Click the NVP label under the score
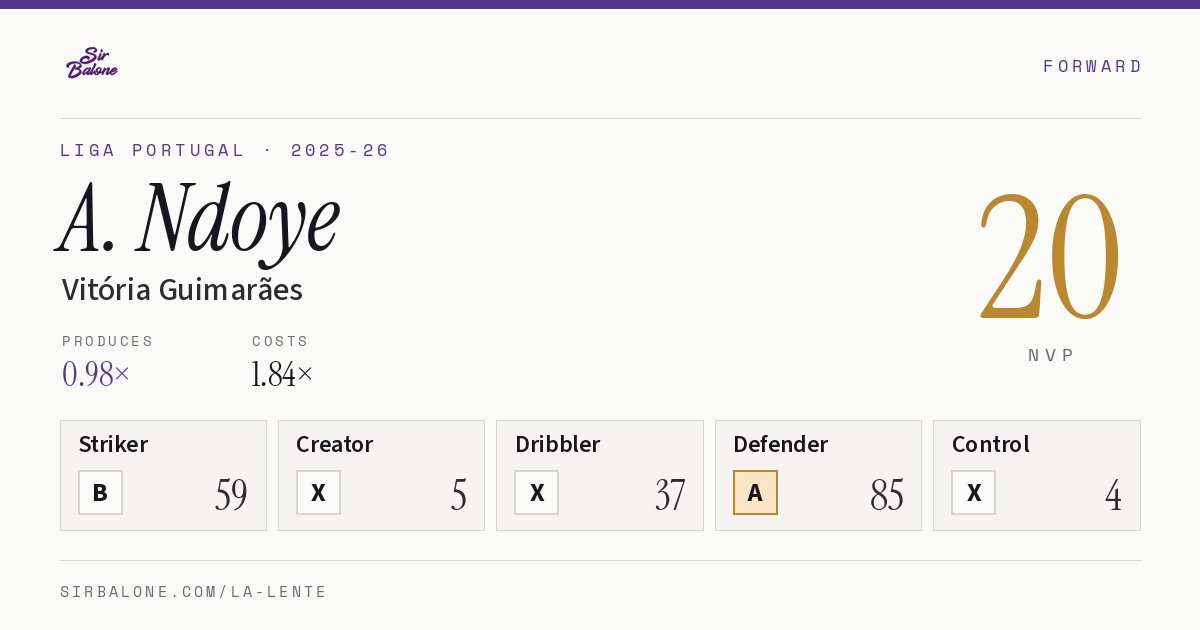Viewport: 1200px width, 630px height. tap(1052, 355)
